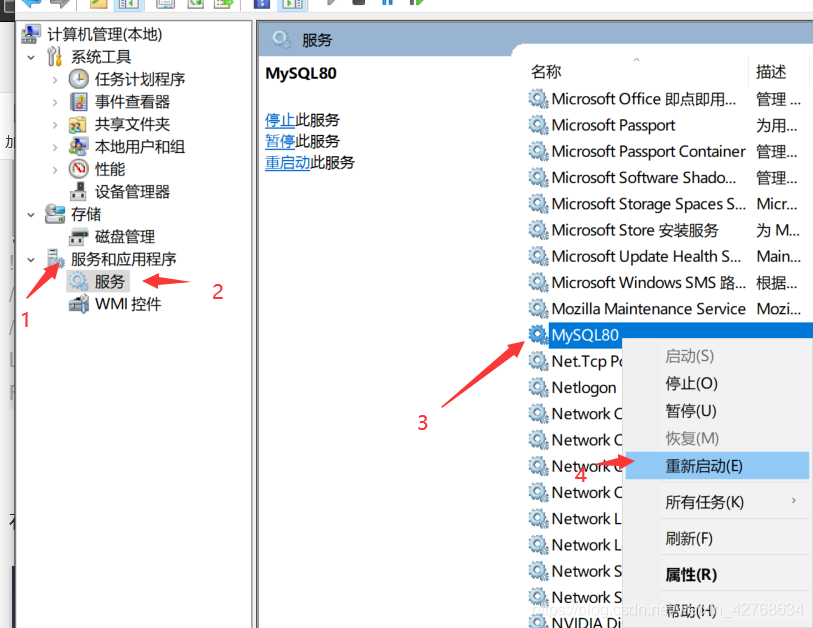
Task: Collapse the 系统工具 tree node
Action: [31, 57]
